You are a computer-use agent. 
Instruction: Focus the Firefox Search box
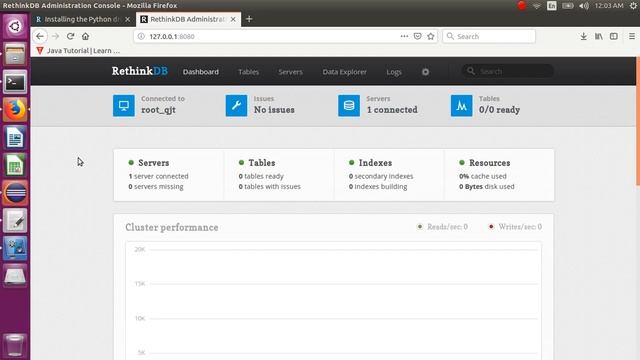489,36
